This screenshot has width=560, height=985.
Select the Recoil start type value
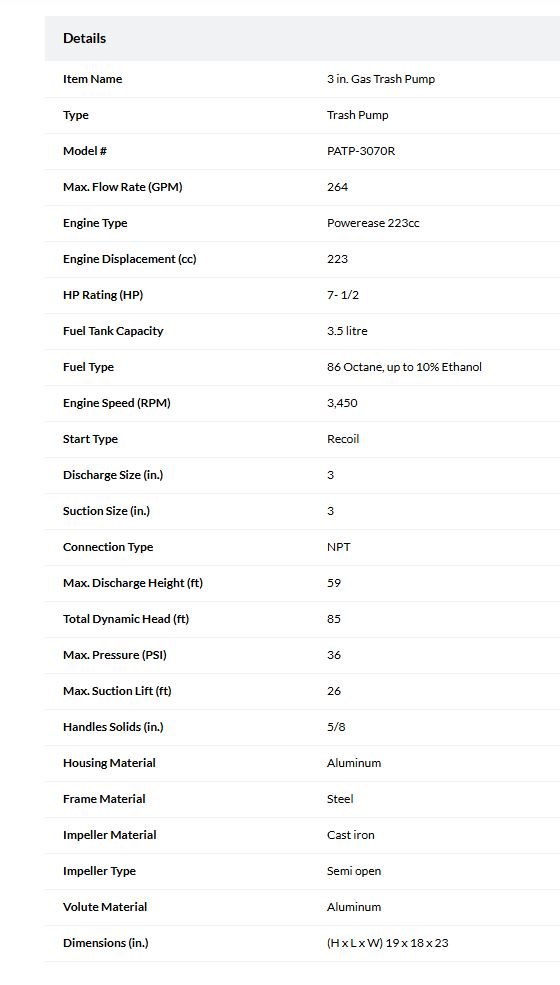pos(343,439)
